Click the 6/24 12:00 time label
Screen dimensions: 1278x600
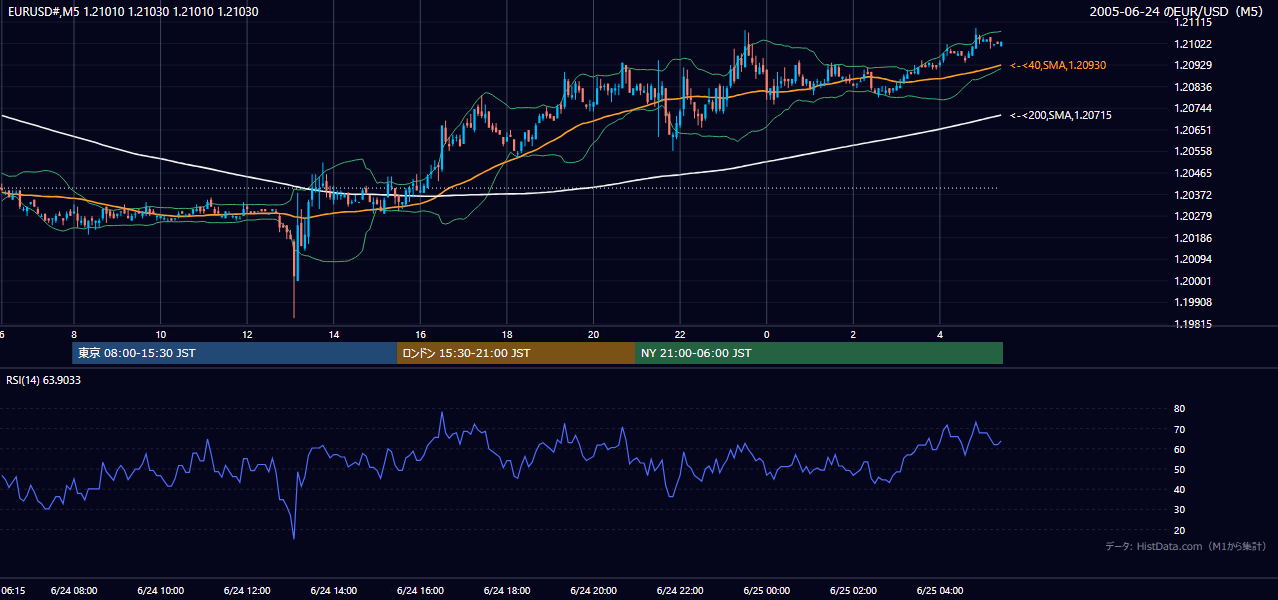[x=247, y=591]
